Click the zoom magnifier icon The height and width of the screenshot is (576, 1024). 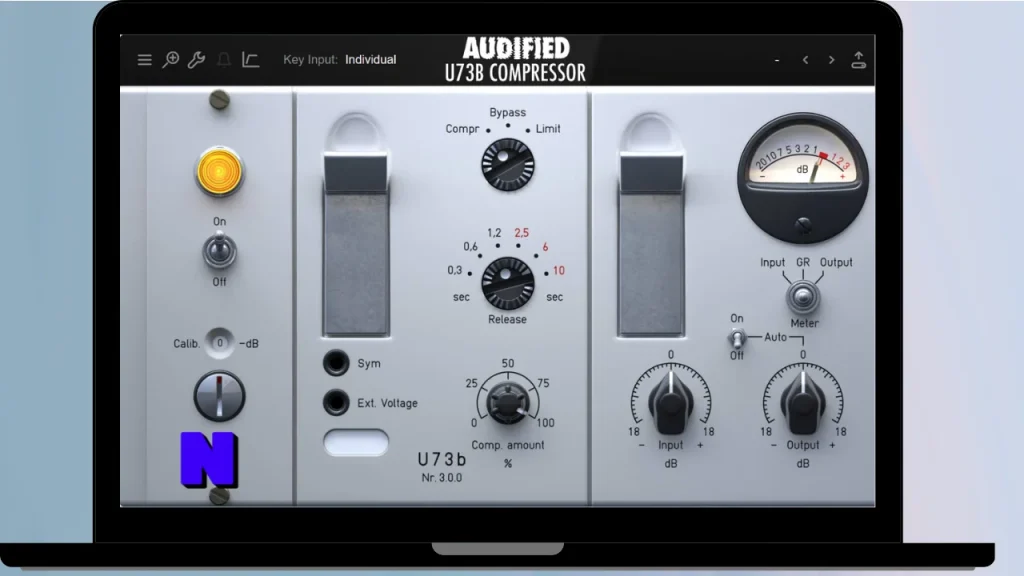click(170, 59)
